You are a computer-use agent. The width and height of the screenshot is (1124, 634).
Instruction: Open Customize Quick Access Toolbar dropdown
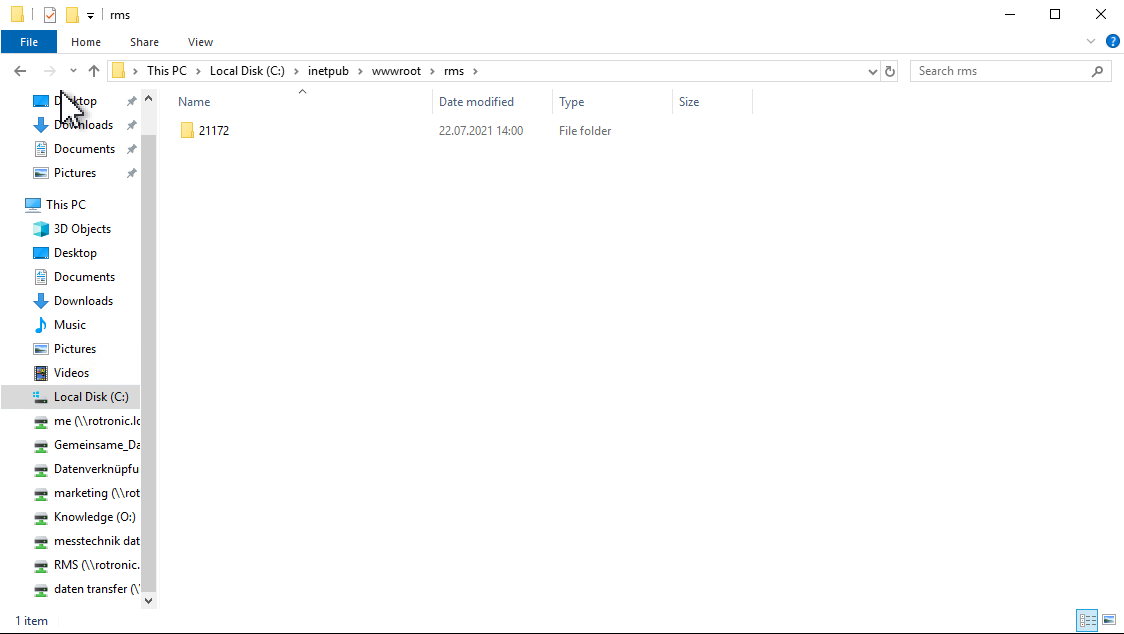click(90, 15)
